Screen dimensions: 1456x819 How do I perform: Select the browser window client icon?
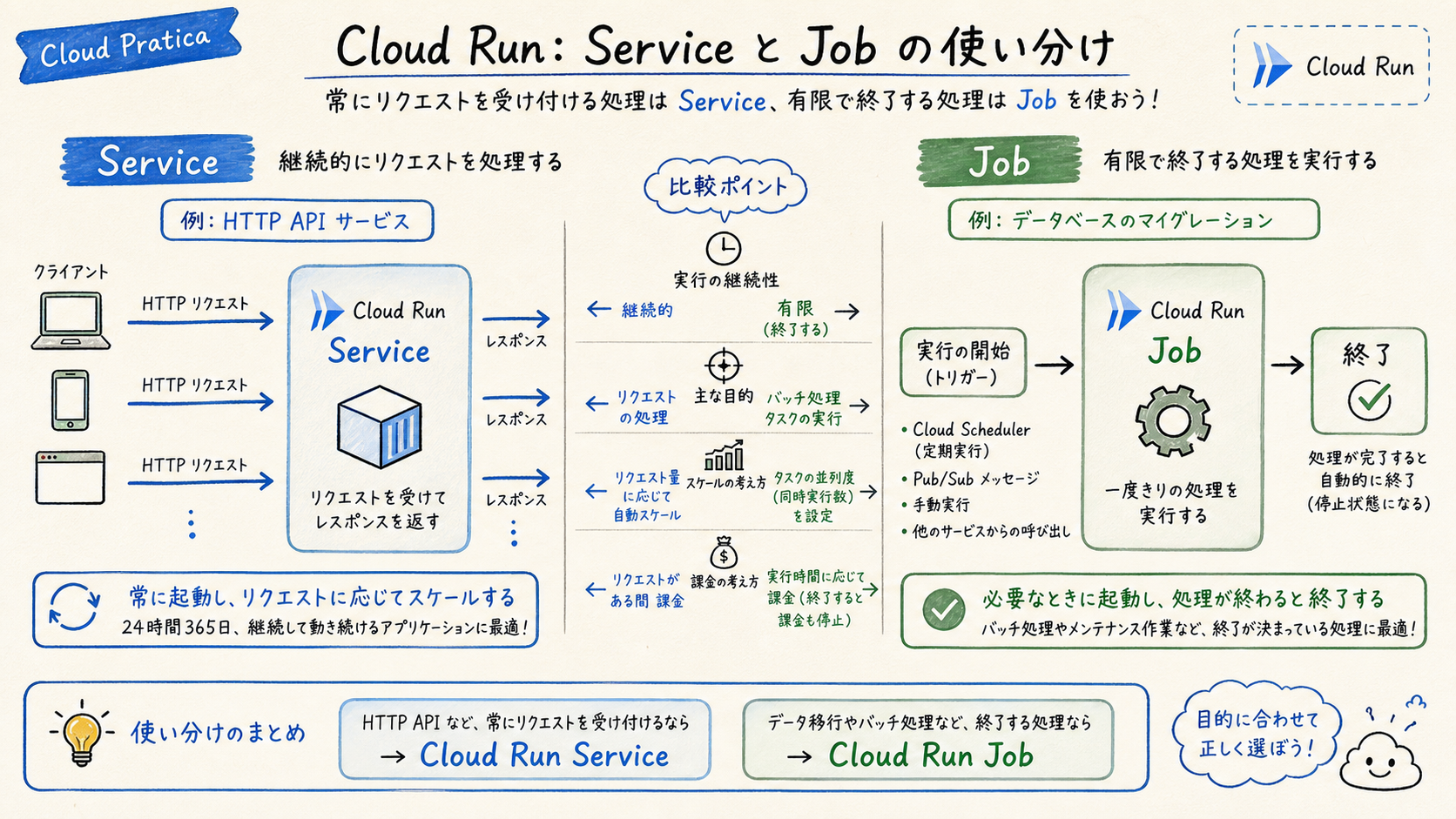pyautogui.click(x=70, y=477)
